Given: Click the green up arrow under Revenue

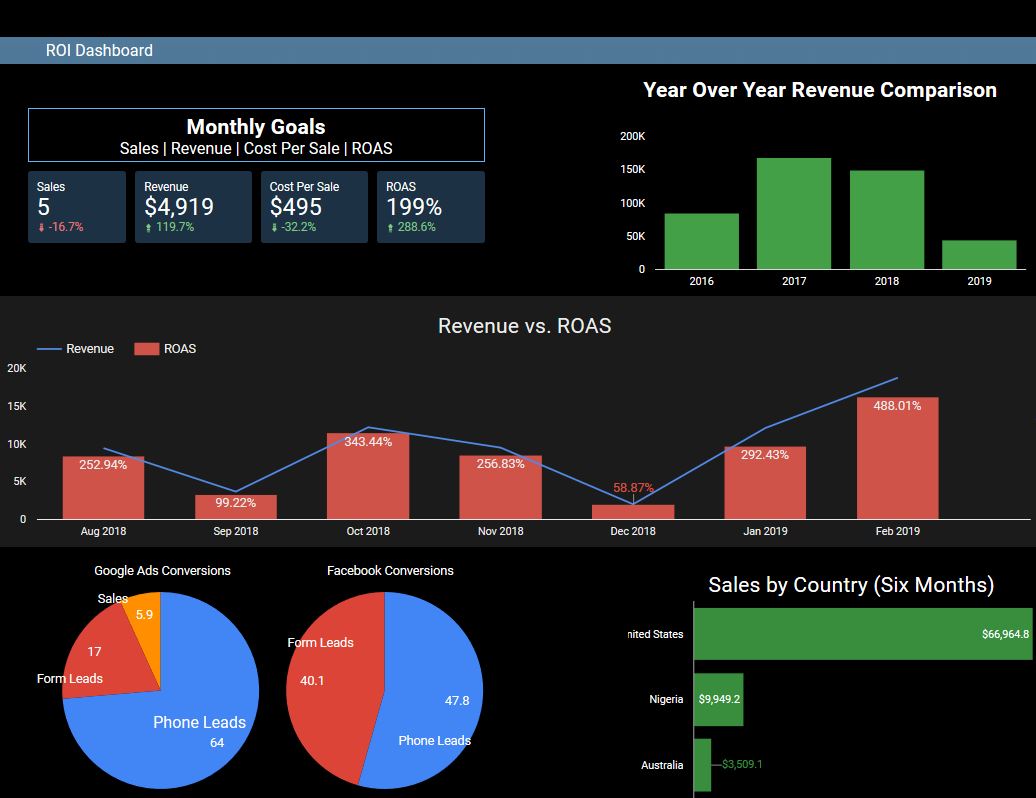Looking at the screenshot, I should (148, 228).
